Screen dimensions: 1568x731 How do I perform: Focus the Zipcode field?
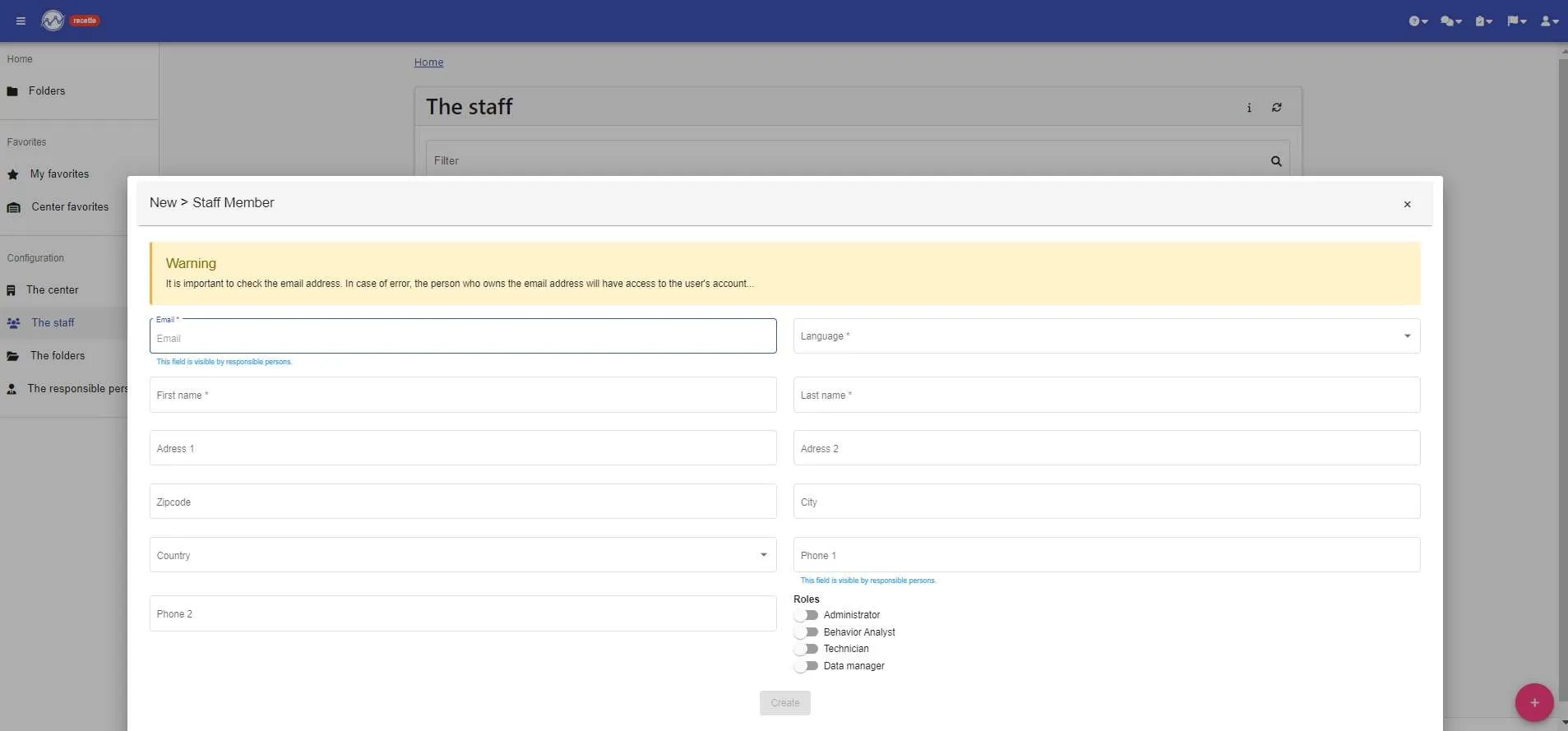tap(463, 502)
